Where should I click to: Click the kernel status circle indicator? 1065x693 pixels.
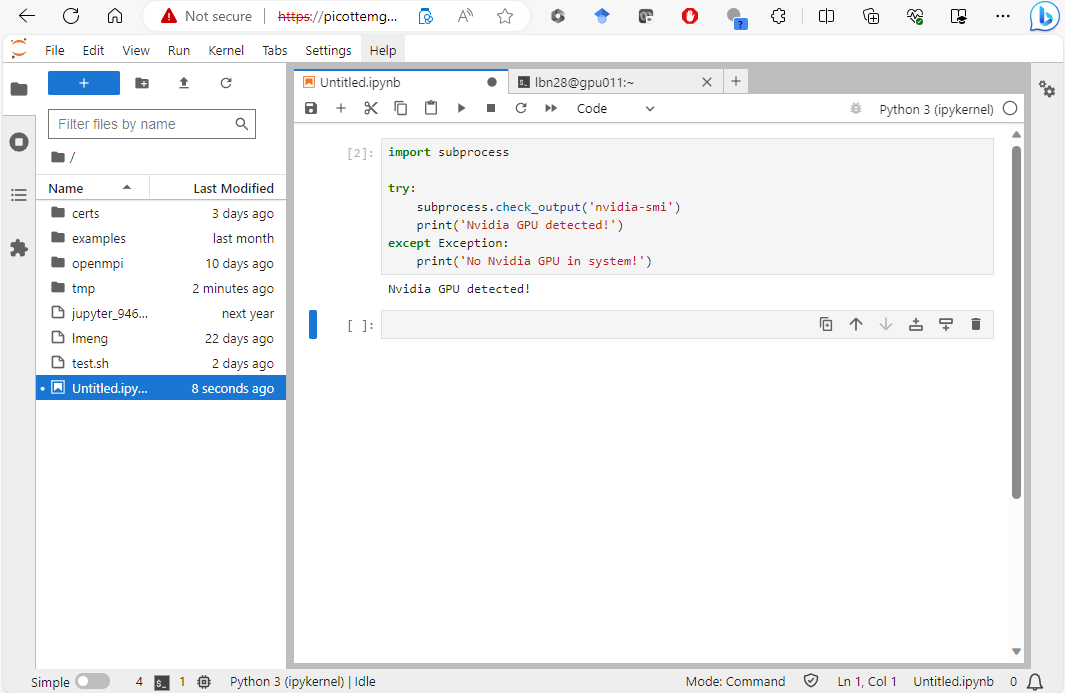coord(1010,109)
